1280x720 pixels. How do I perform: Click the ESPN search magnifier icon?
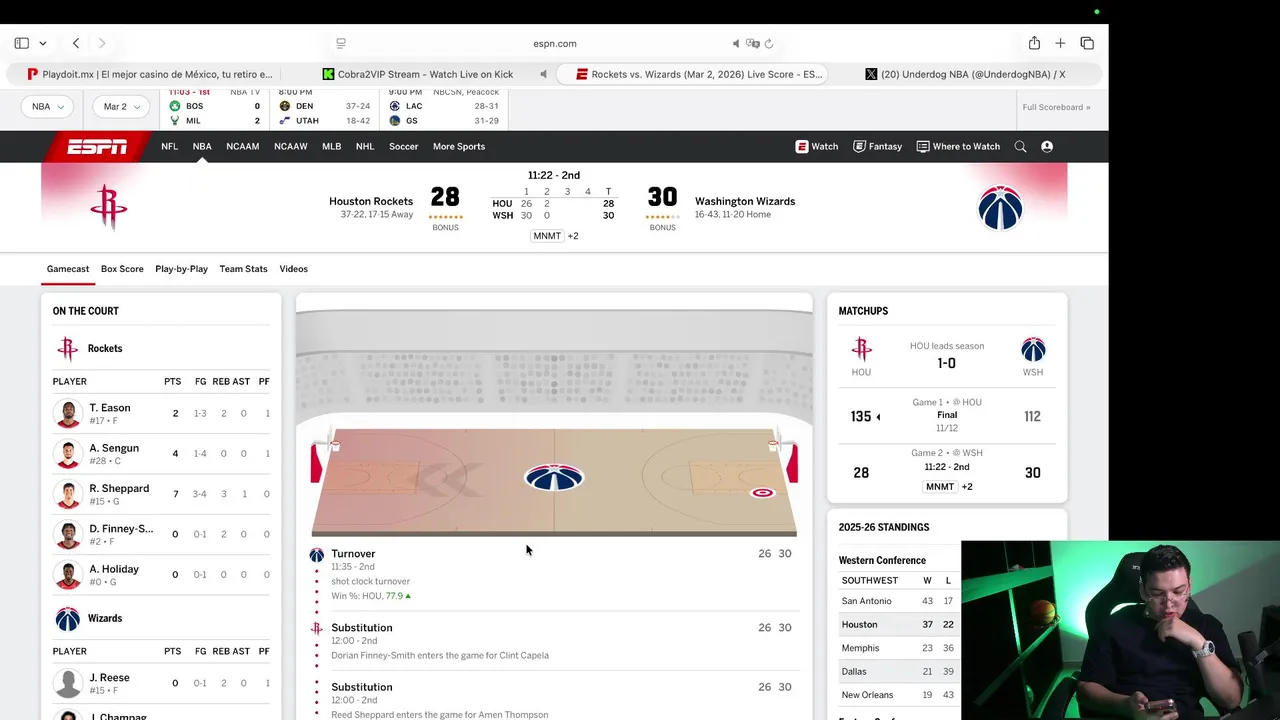coord(1020,146)
